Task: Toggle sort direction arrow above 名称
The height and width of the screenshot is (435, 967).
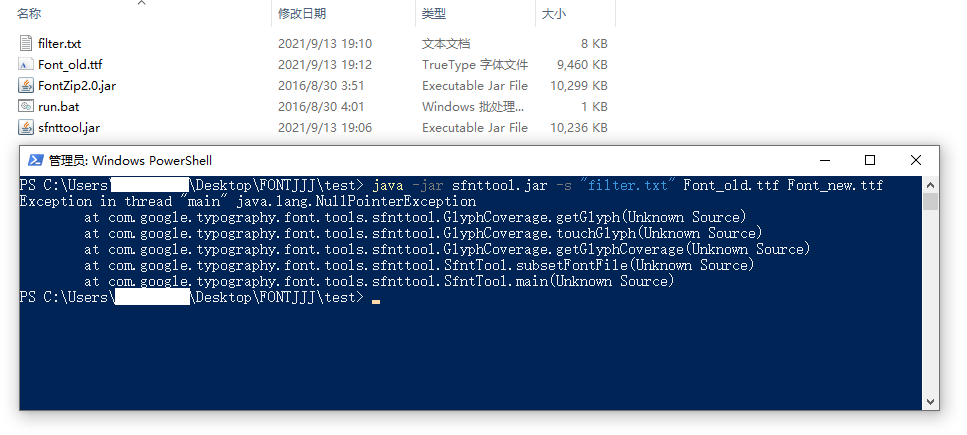Action: tap(141, 3)
